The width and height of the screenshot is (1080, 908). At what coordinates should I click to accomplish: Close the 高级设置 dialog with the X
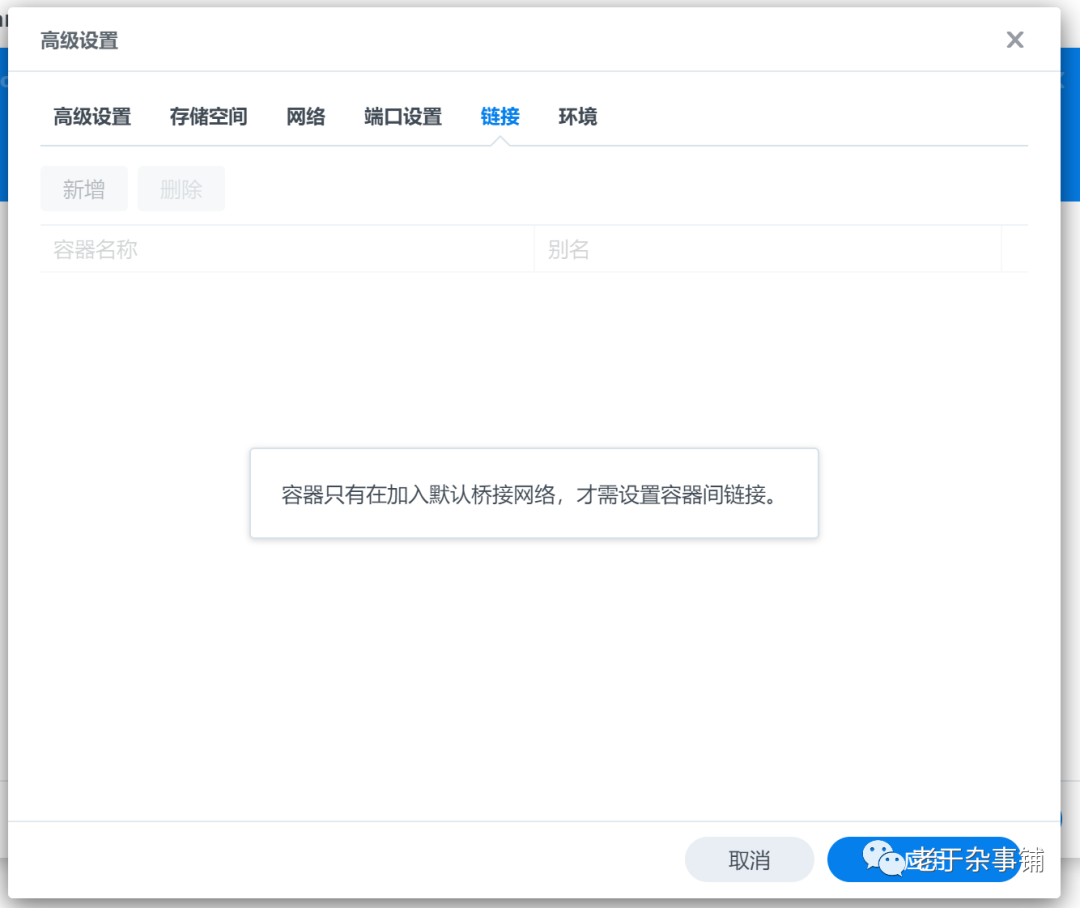1015,40
